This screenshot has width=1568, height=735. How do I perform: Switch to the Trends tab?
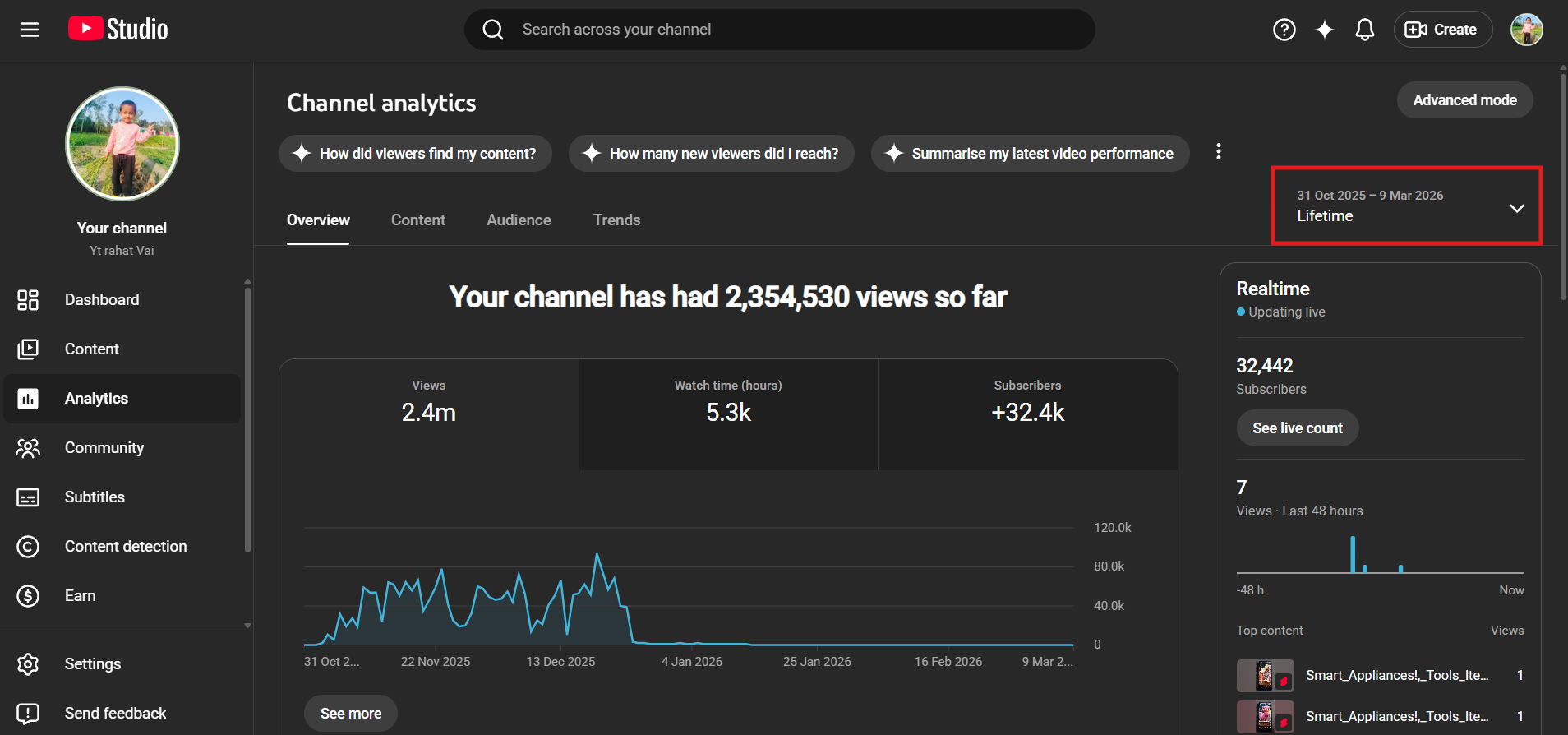616,220
